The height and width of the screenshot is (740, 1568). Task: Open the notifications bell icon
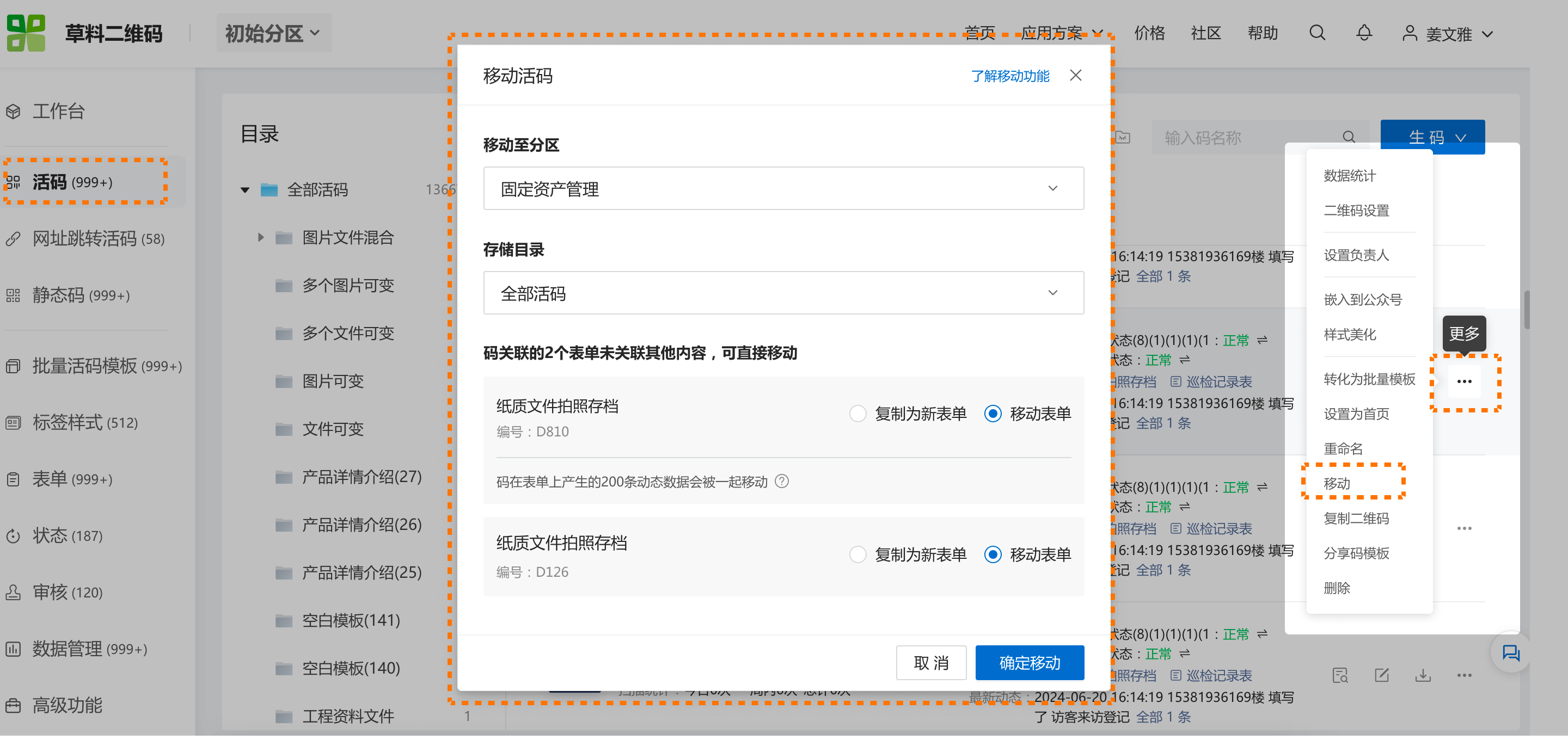click(1363, 34)
